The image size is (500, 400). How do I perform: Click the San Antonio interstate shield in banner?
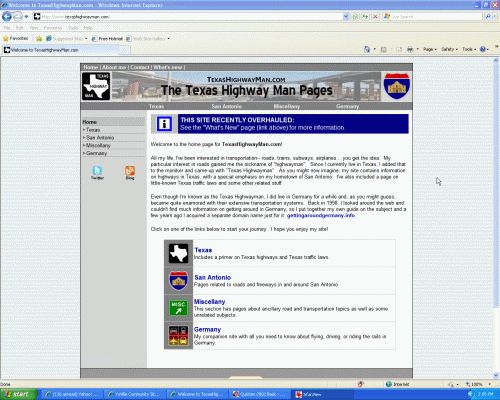(x=397, y=86)
